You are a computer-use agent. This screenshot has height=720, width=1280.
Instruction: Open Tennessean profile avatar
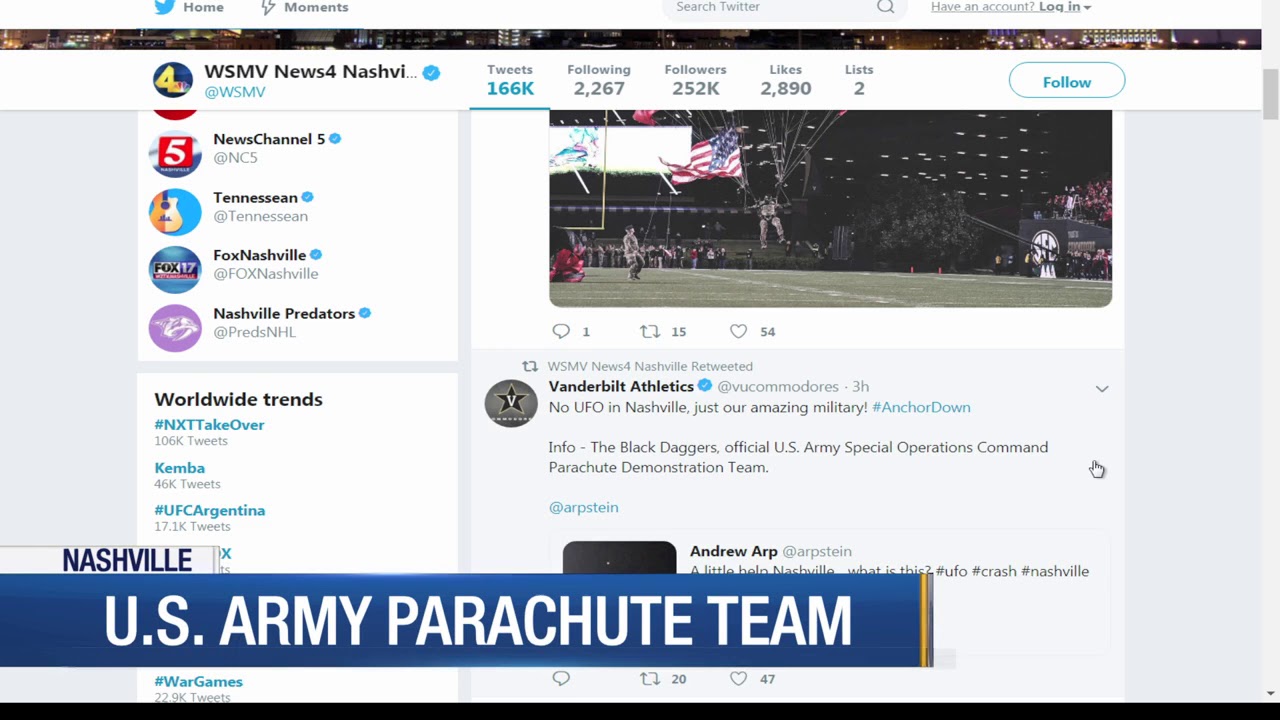pos(175,211)
